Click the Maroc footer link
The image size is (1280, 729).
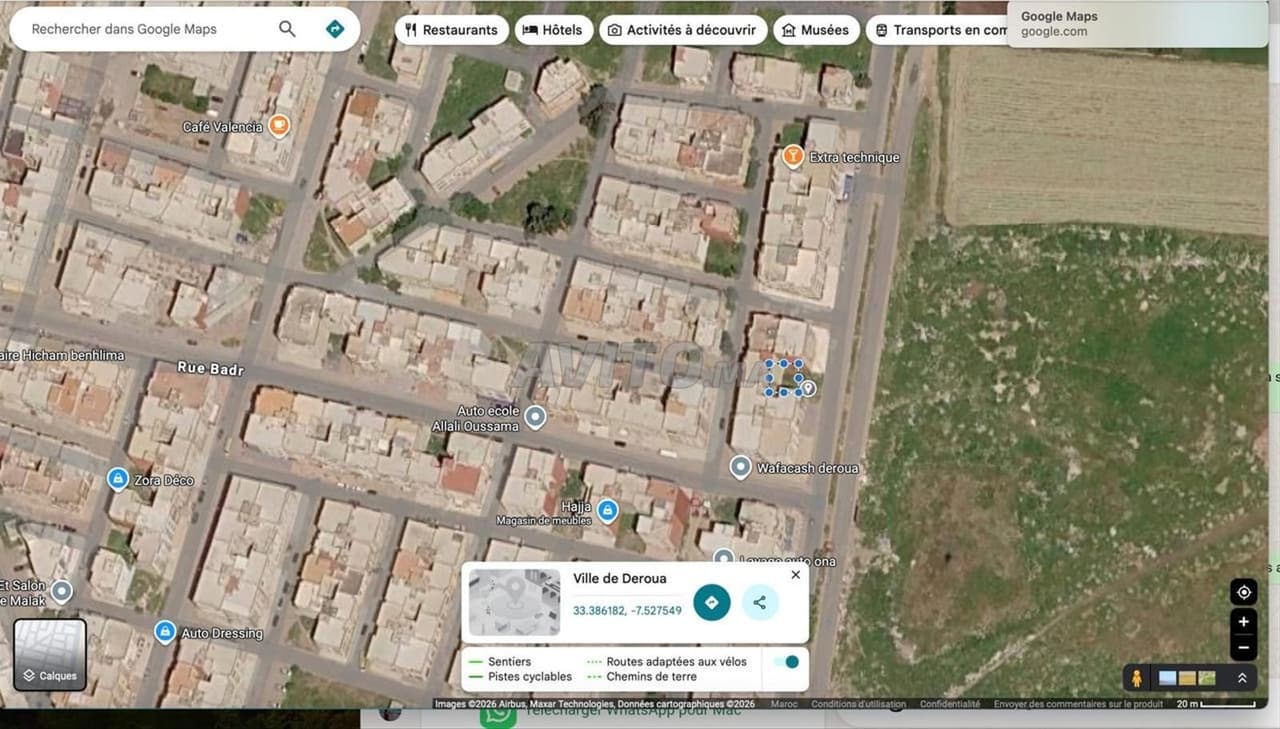click(x=784, y=704)
